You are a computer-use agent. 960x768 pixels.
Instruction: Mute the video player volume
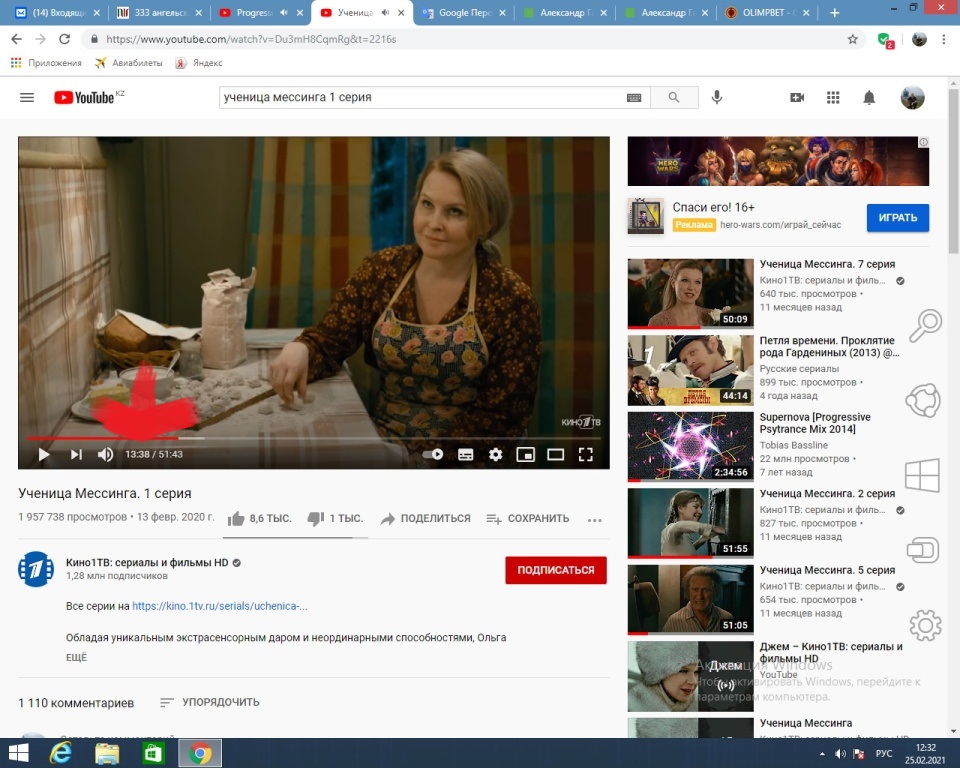point(105,454)
